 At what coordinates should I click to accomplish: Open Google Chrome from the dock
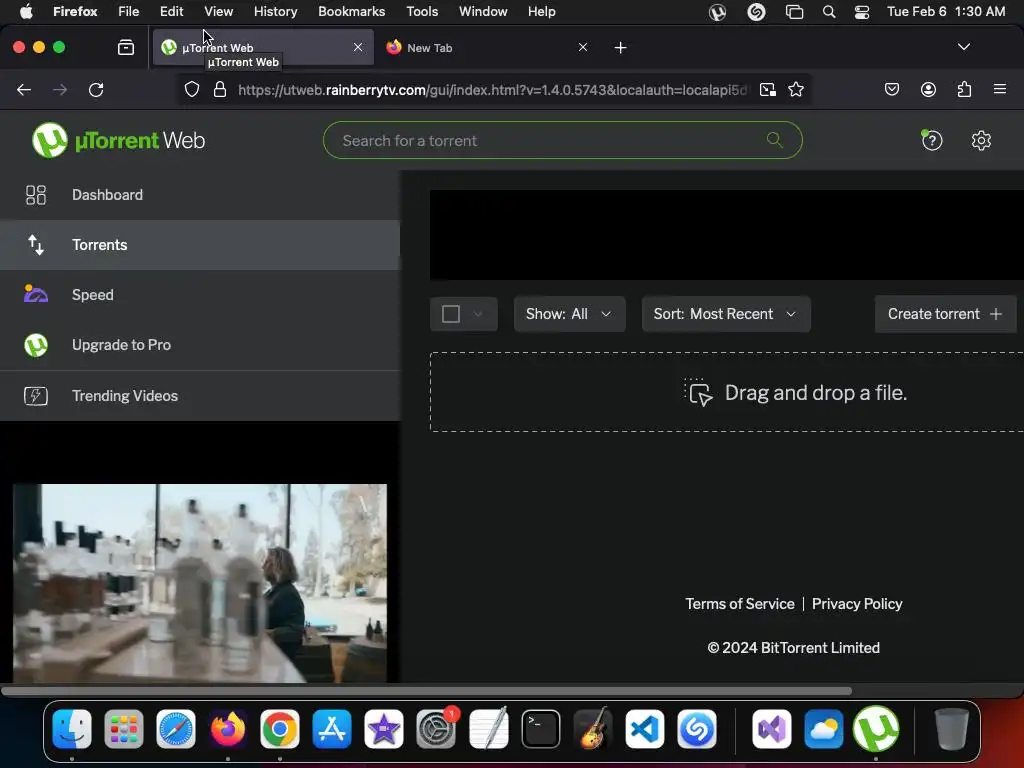pyautogui.click(x=280, y=729)
